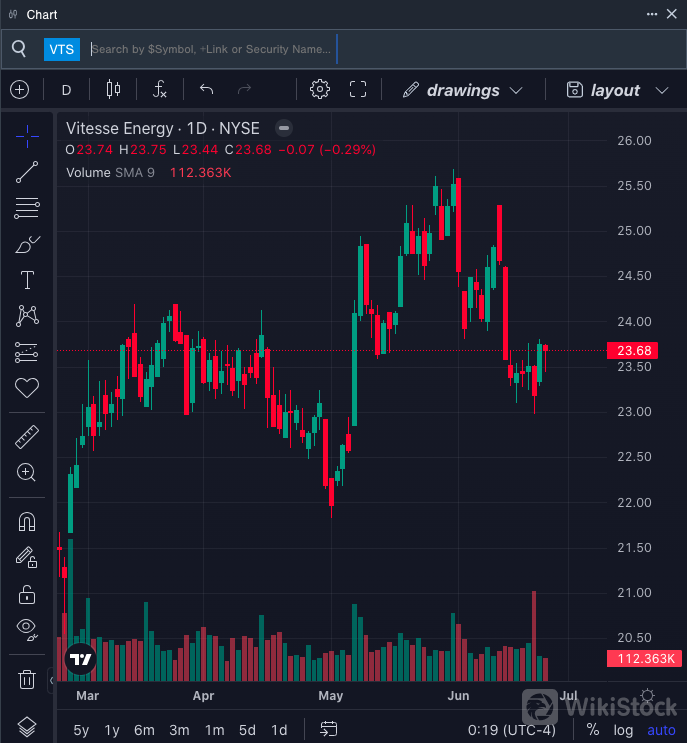The height and width of the screenshot is (743, 687).
Task: Click the trash remove drawings icon
Action: tap(27, 680)
